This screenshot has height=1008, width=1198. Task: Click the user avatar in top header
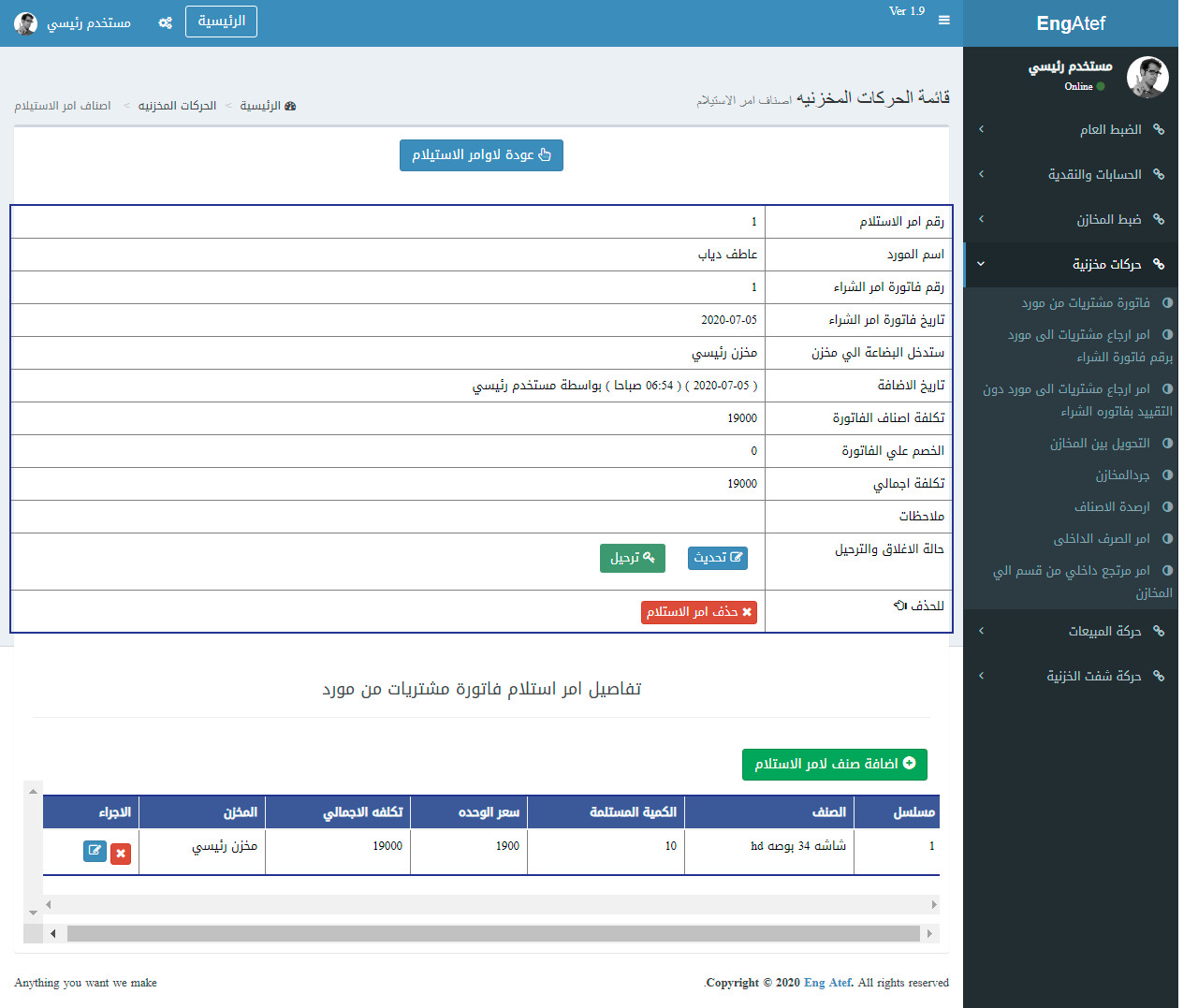tap(26, 23)
